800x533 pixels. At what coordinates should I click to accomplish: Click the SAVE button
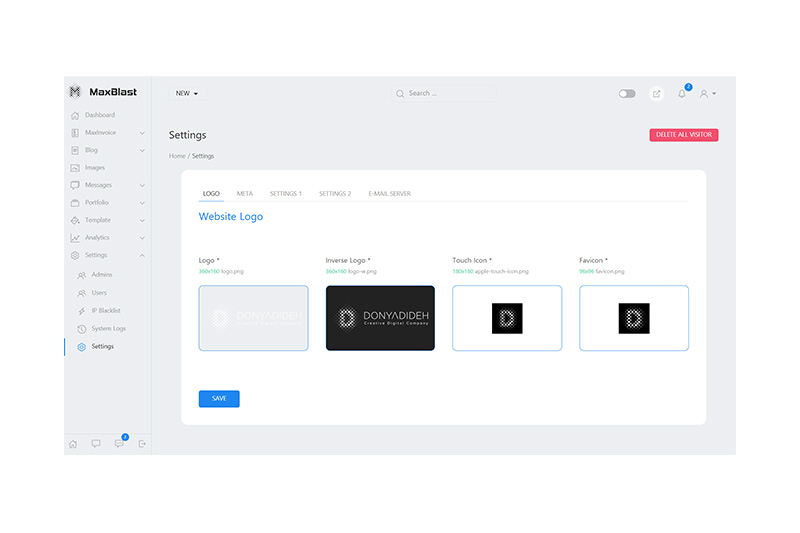point(219,398)
